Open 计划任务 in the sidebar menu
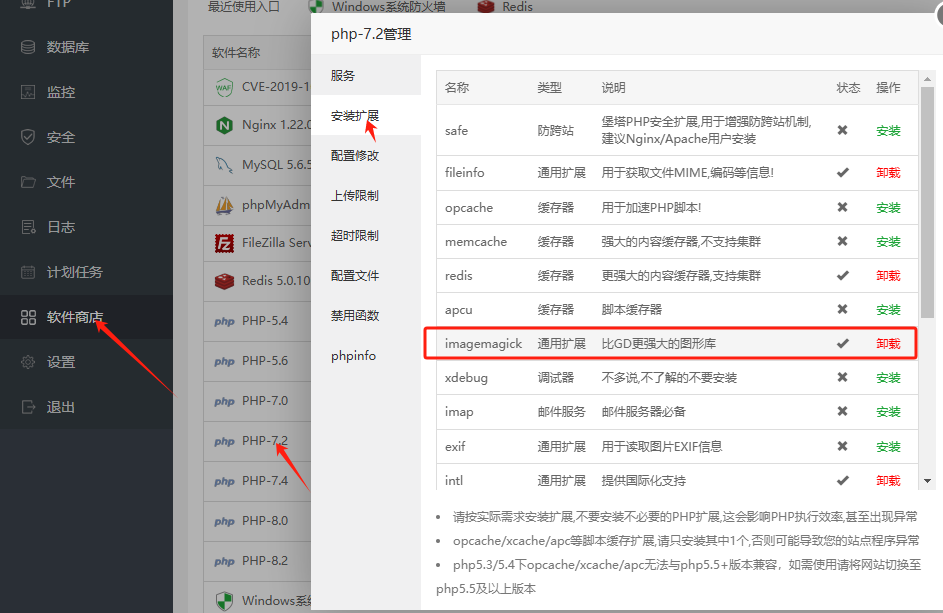The width and height of the screenshot is (943, 613). 75,272
